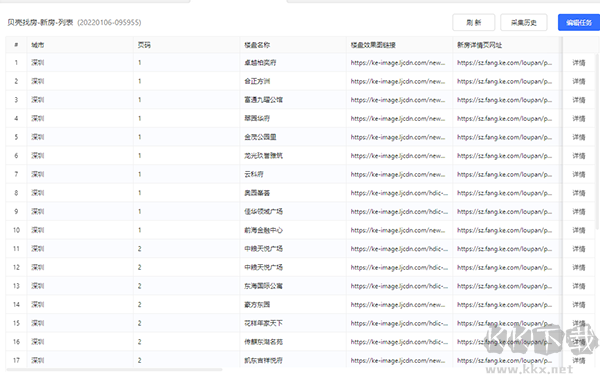
Task: Click the blue 编辑任务 button
Action: [579, 23]
